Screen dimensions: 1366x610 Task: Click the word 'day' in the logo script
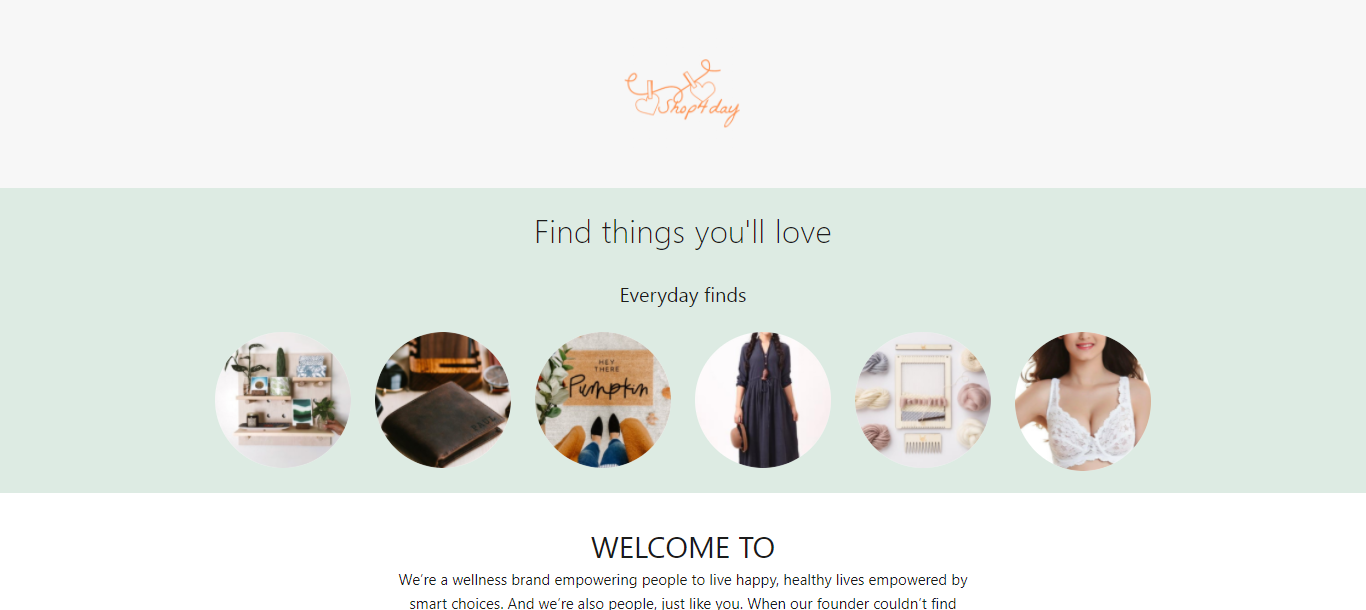724,112
